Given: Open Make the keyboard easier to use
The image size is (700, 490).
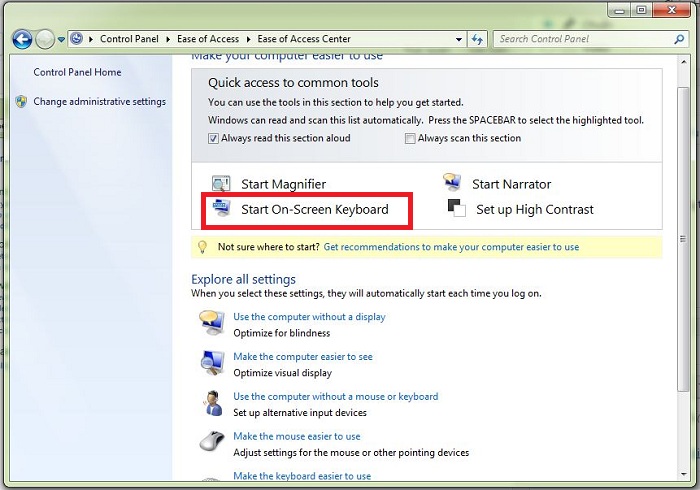Looking at the screenshot, I should point(302,476).
